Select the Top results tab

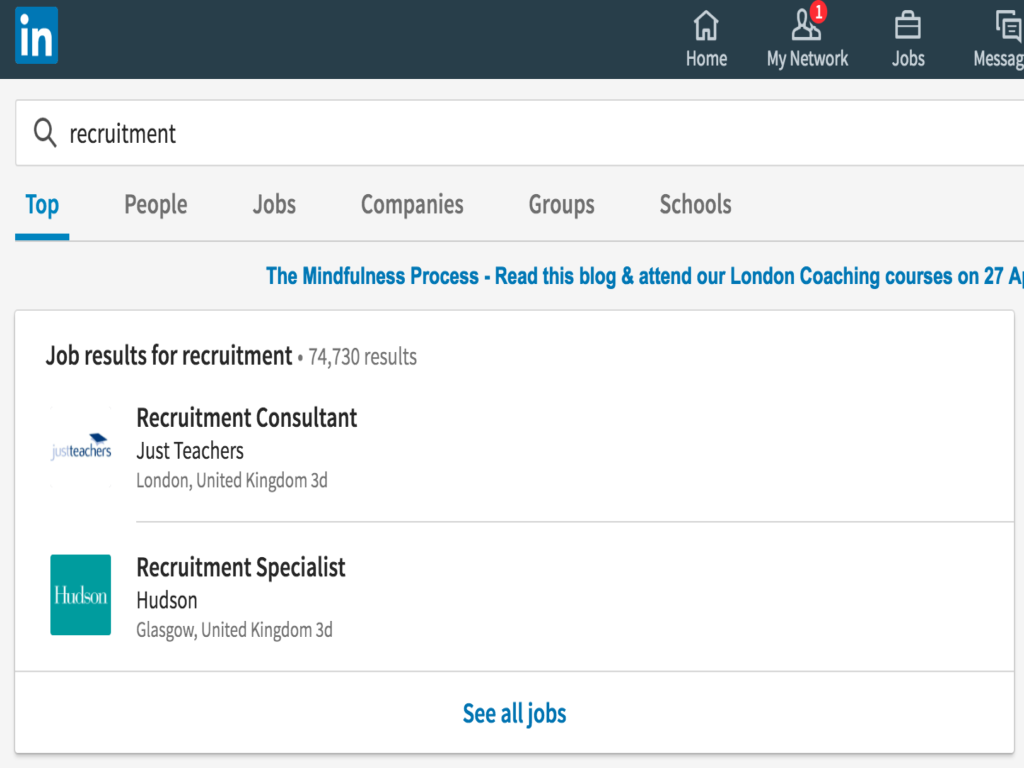point(42,205)
